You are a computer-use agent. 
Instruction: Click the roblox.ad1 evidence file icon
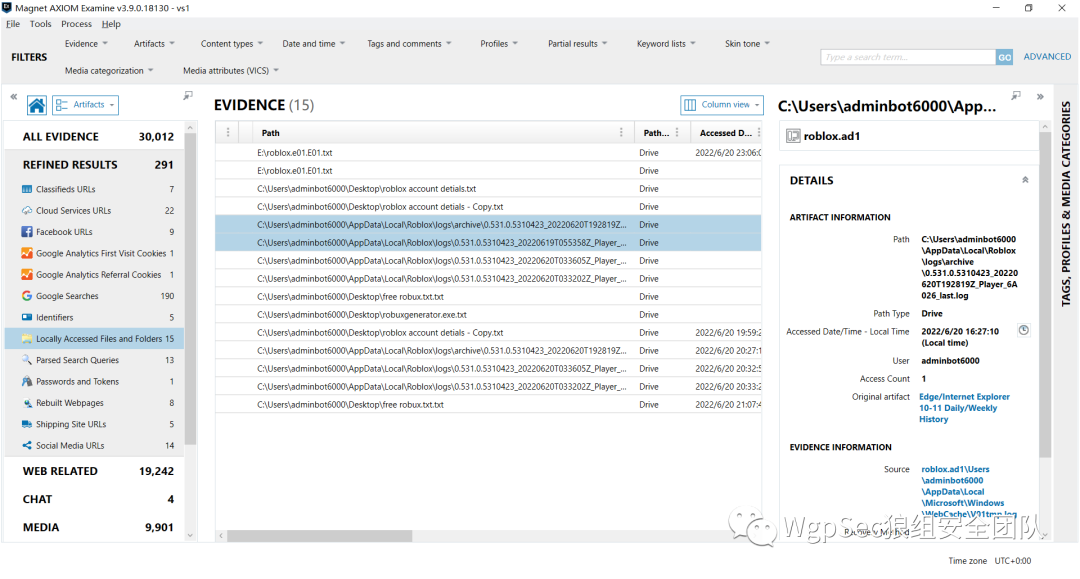(793, 136)
